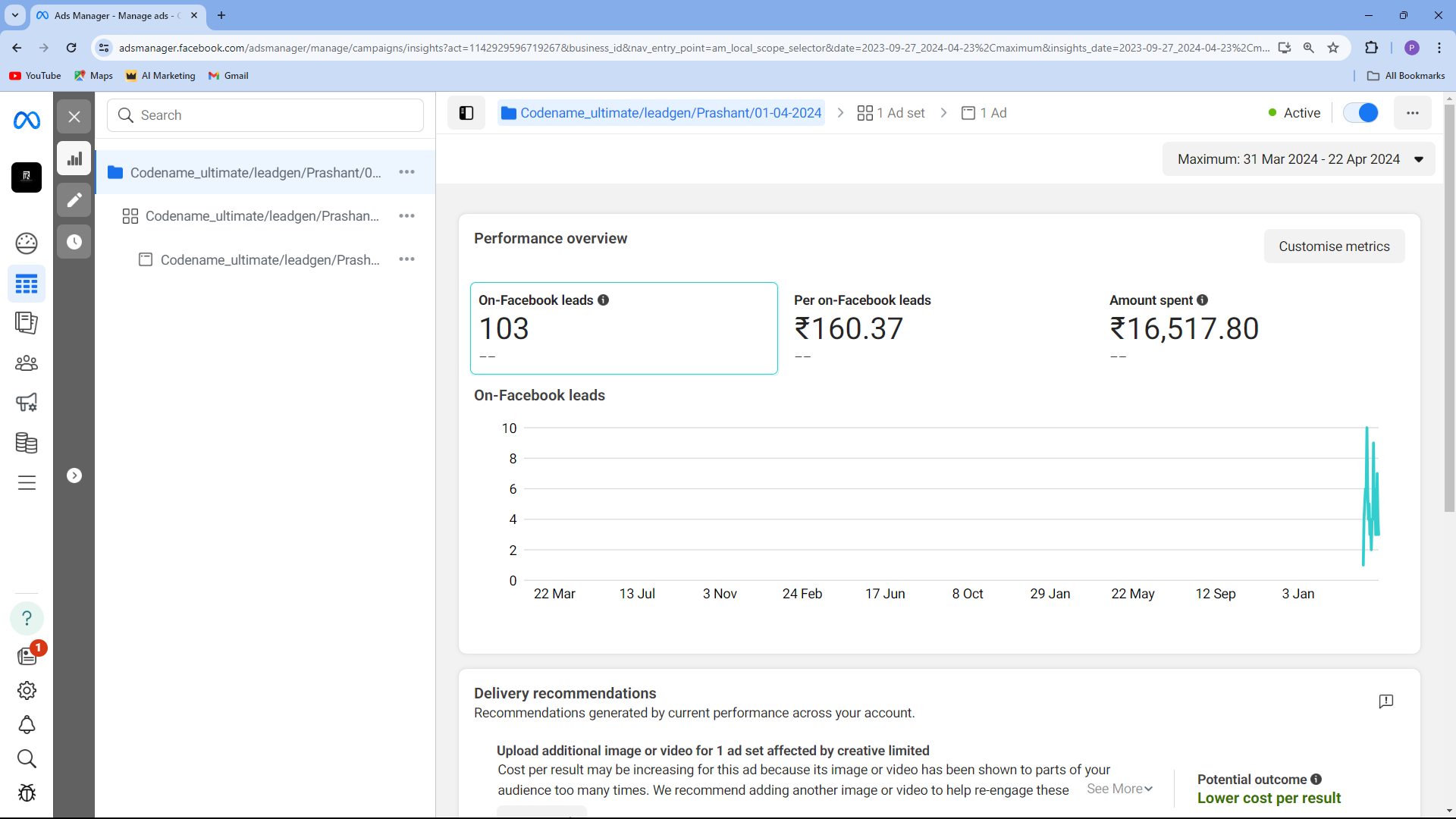Reload the page
Image resolution: width=1456 pixels, height=819 pixels.
71,48
